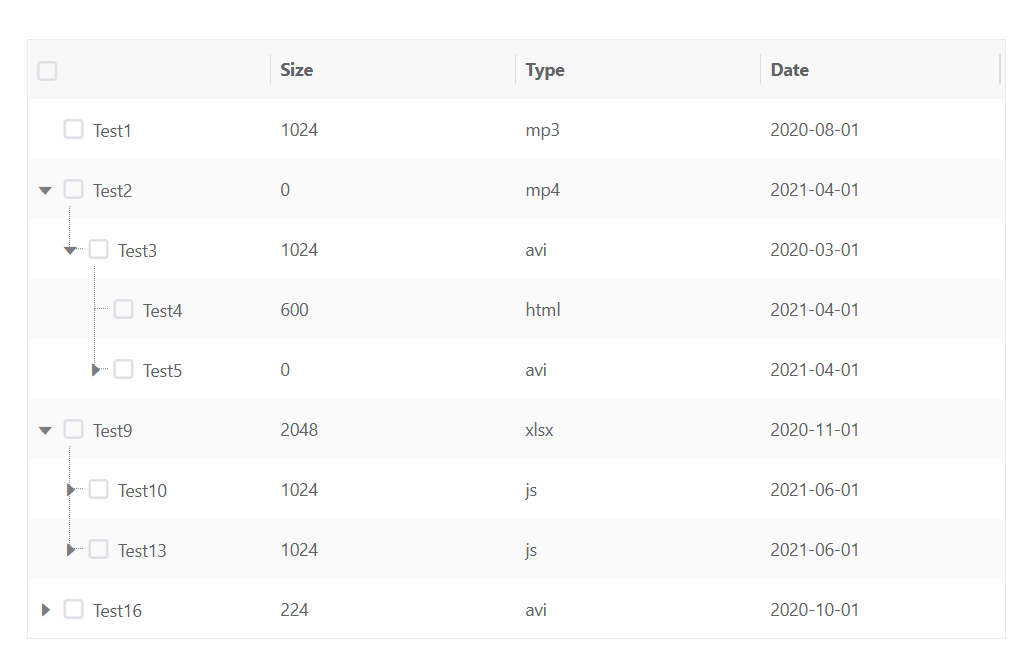Expand the Test5 row arrow
The width and height of the screenshot is (1026, 657).
(96, 370)
